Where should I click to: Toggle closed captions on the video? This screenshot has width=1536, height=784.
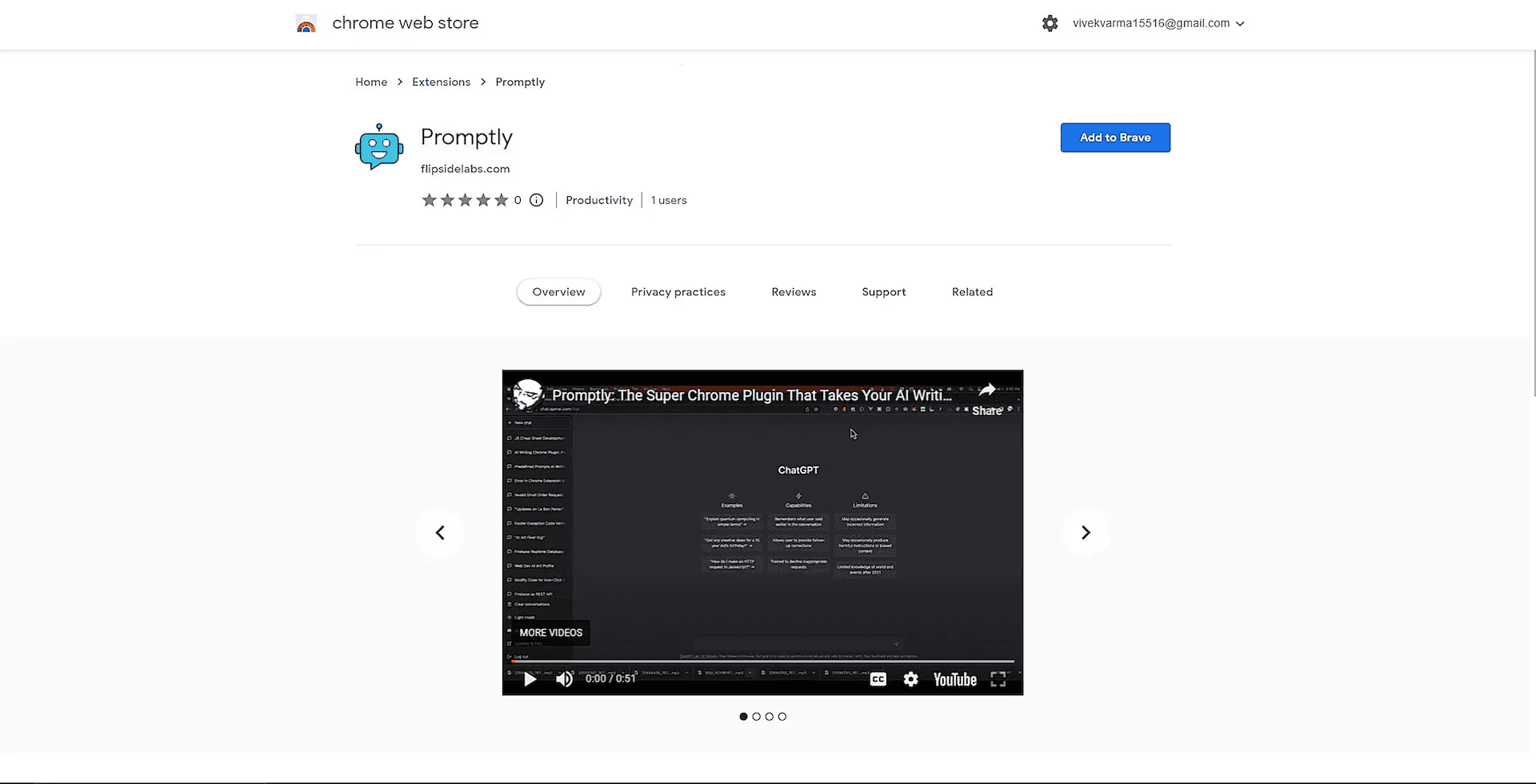coord(878,679)
